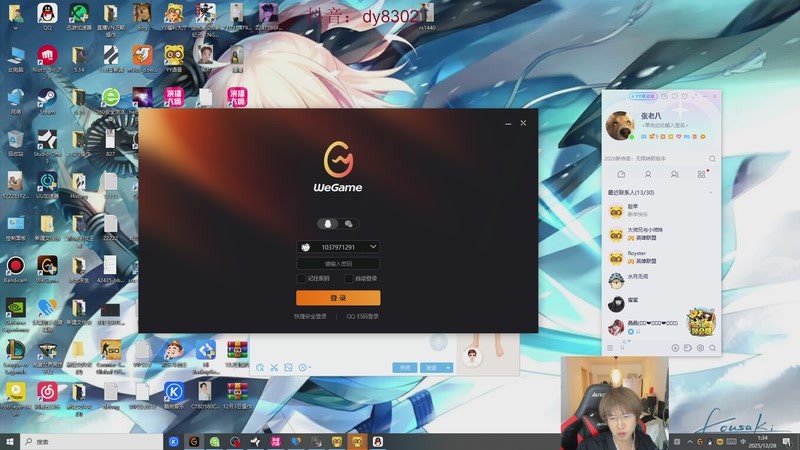Image resolution: width=800 pixels, height=450 pixels.
Task: Open the YY语音 raccoon desktop icon
Action: [x=174, y=59]
